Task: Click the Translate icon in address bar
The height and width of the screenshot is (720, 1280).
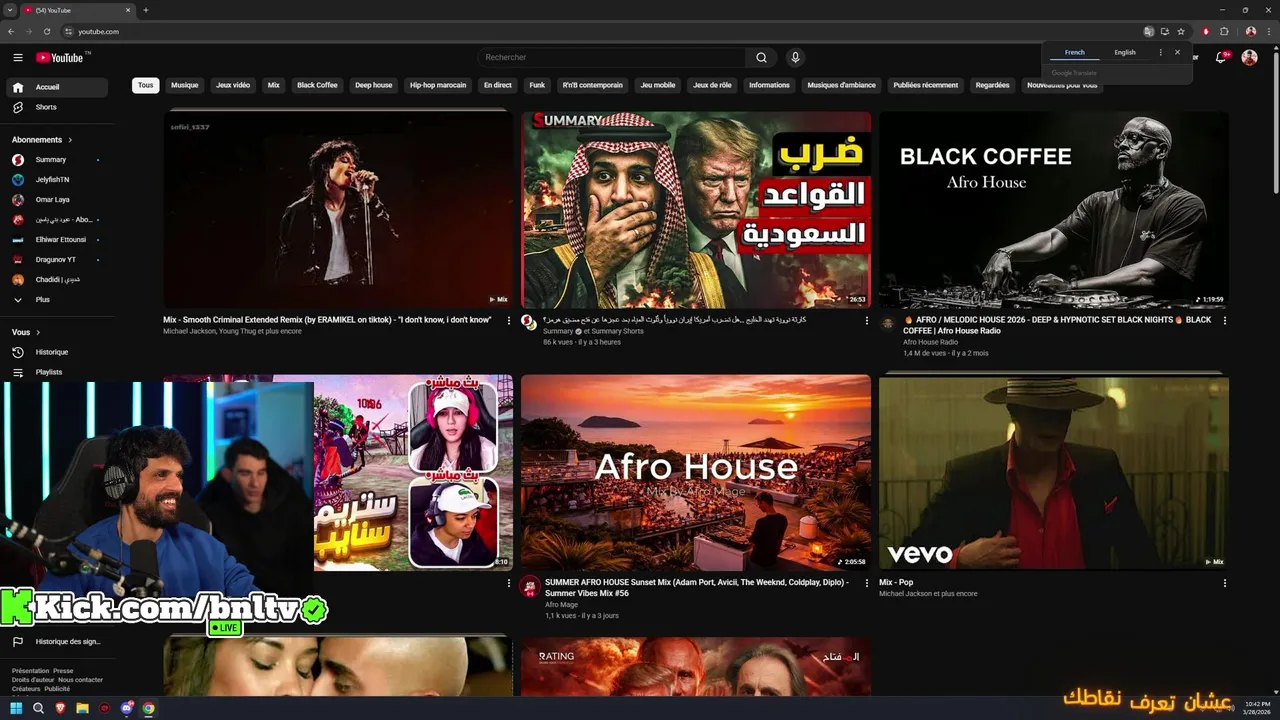Action: (1149, 31)
